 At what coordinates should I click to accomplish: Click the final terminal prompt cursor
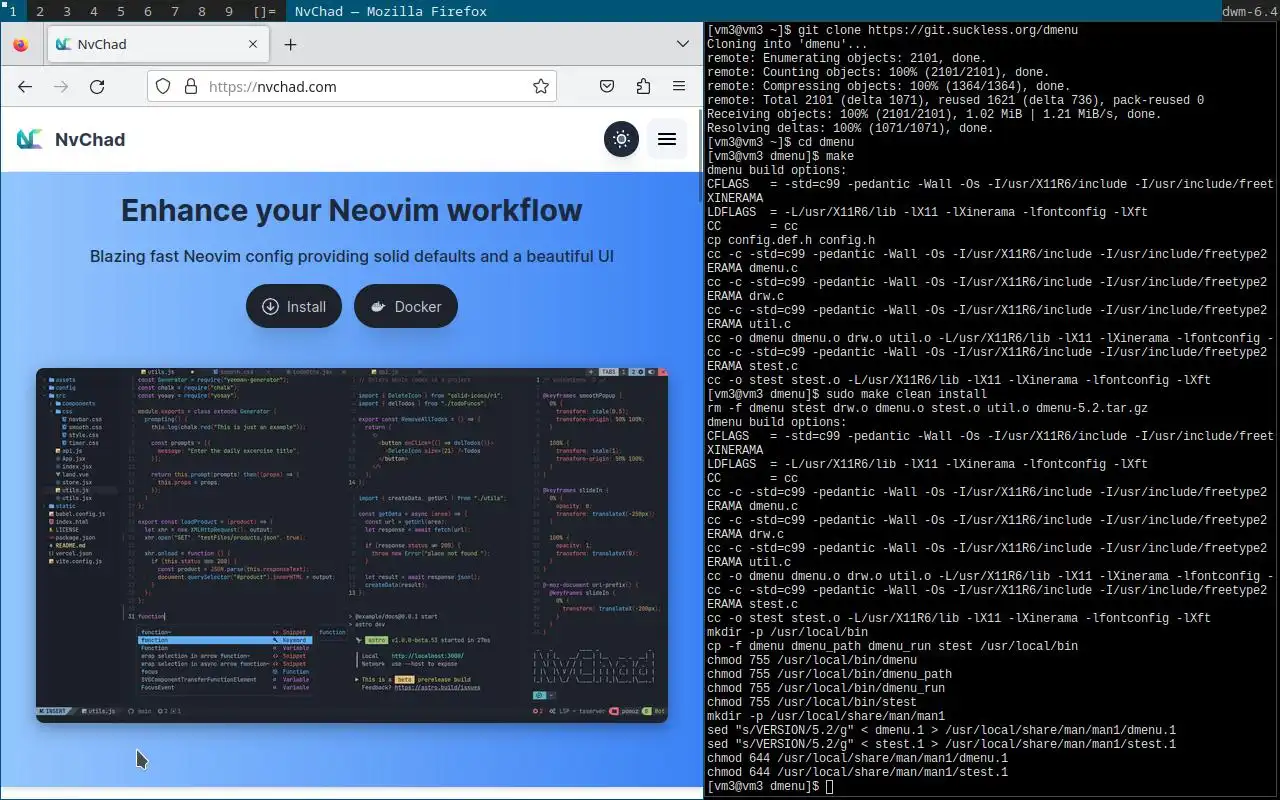coord(830,787)
